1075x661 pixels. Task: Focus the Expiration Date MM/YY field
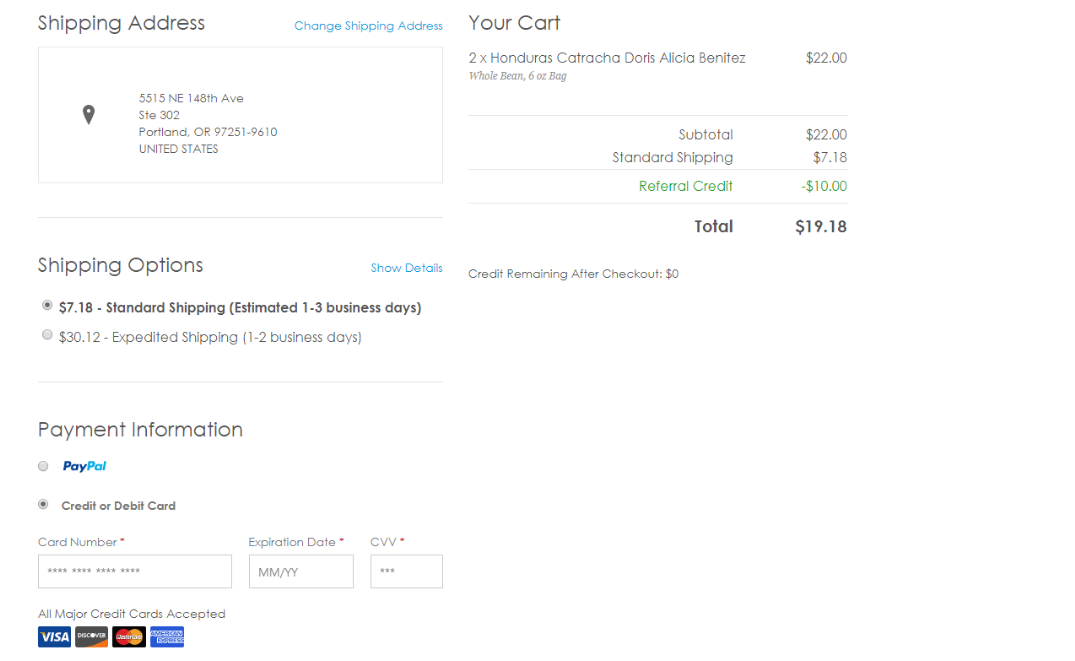(301, 572)
